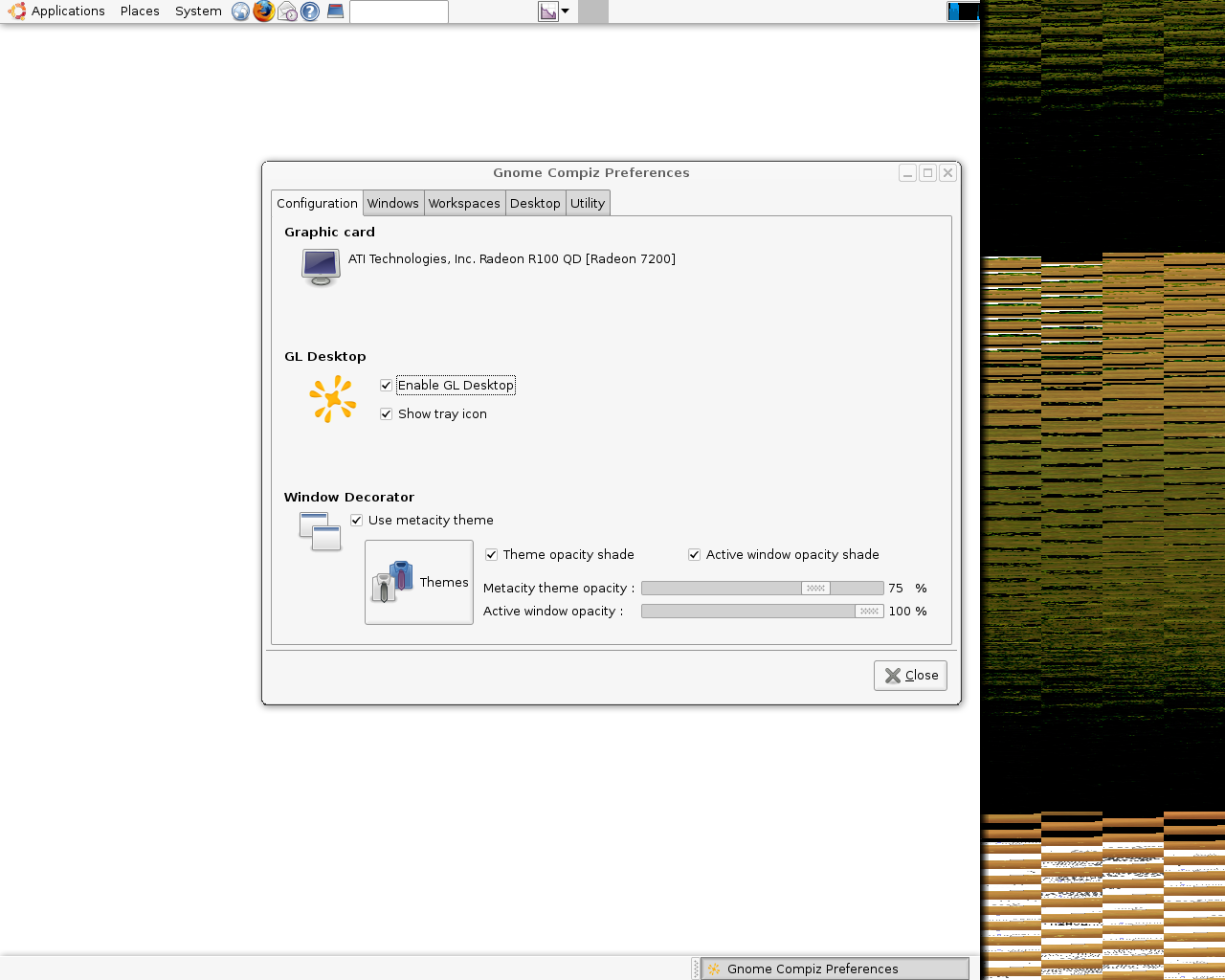This screenshot has width=1225, height=980.
Task: Click the empty text field in top panel
Action: coord(399,11)
